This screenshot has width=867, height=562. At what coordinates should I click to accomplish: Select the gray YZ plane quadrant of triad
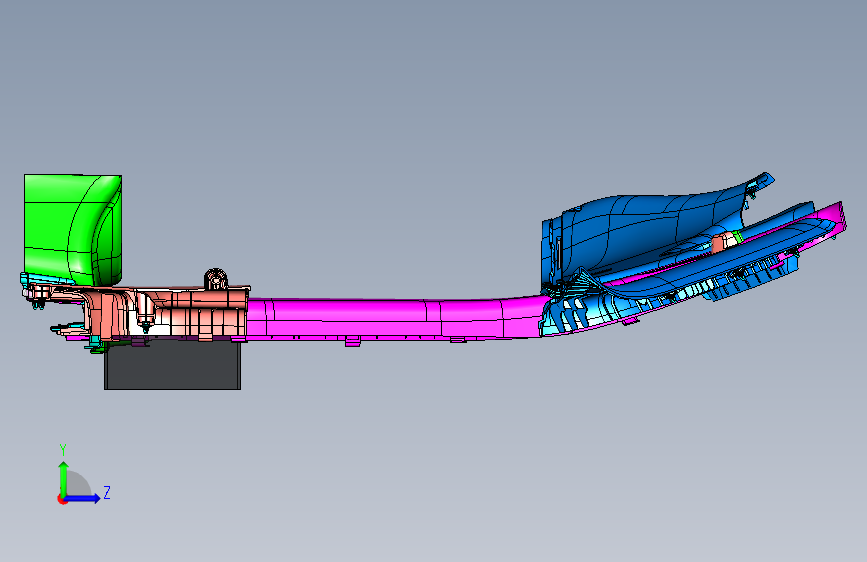pos(77,484)
